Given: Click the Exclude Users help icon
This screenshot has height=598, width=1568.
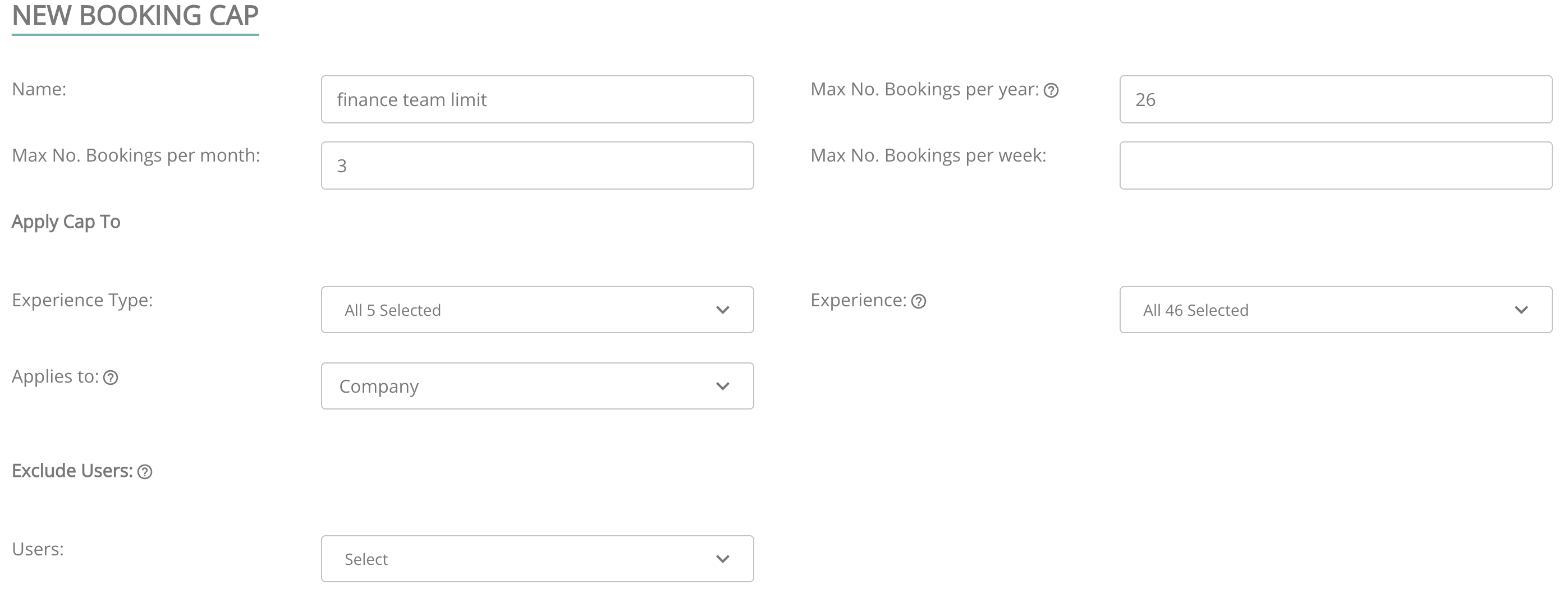Looking at the screenshot, I should [x=145, y=472].
